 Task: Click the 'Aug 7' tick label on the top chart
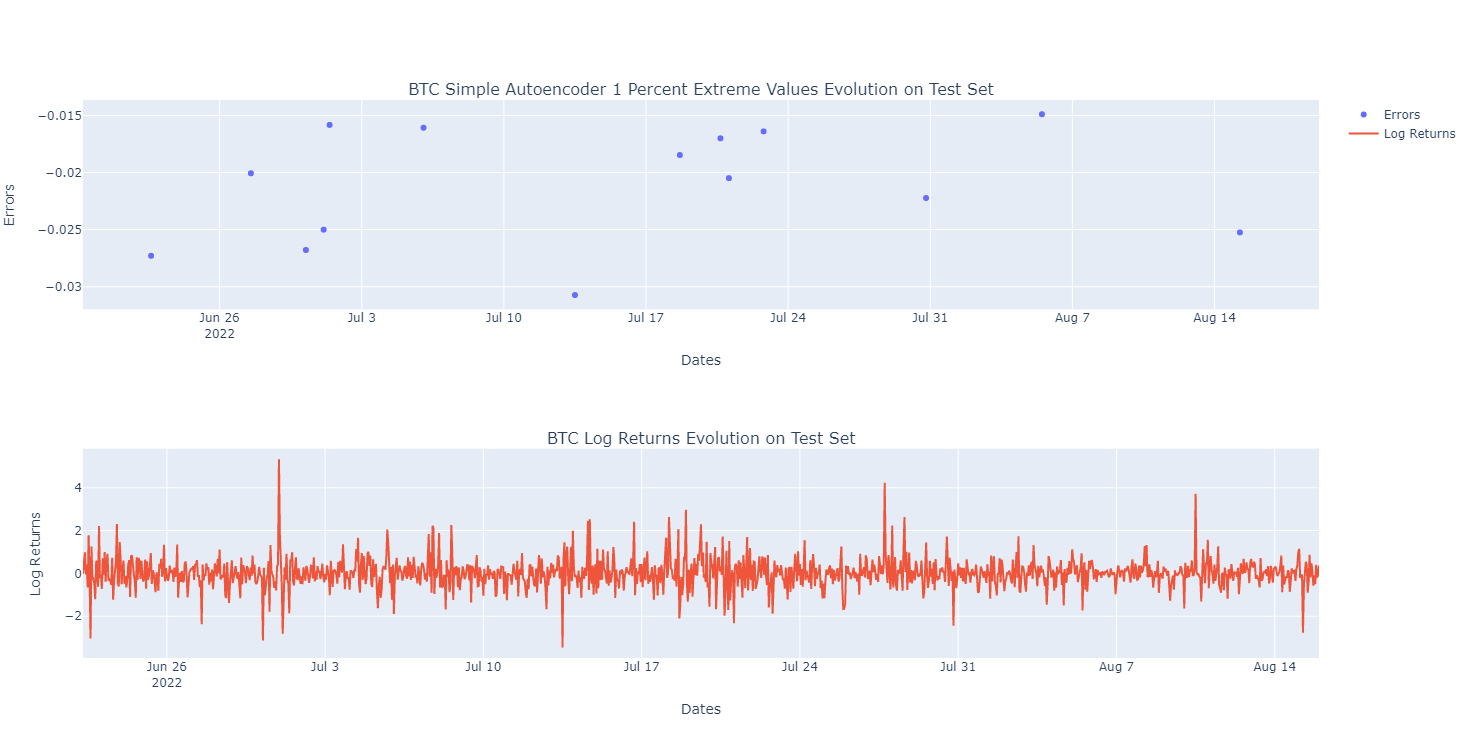[x=1072, y=319]
